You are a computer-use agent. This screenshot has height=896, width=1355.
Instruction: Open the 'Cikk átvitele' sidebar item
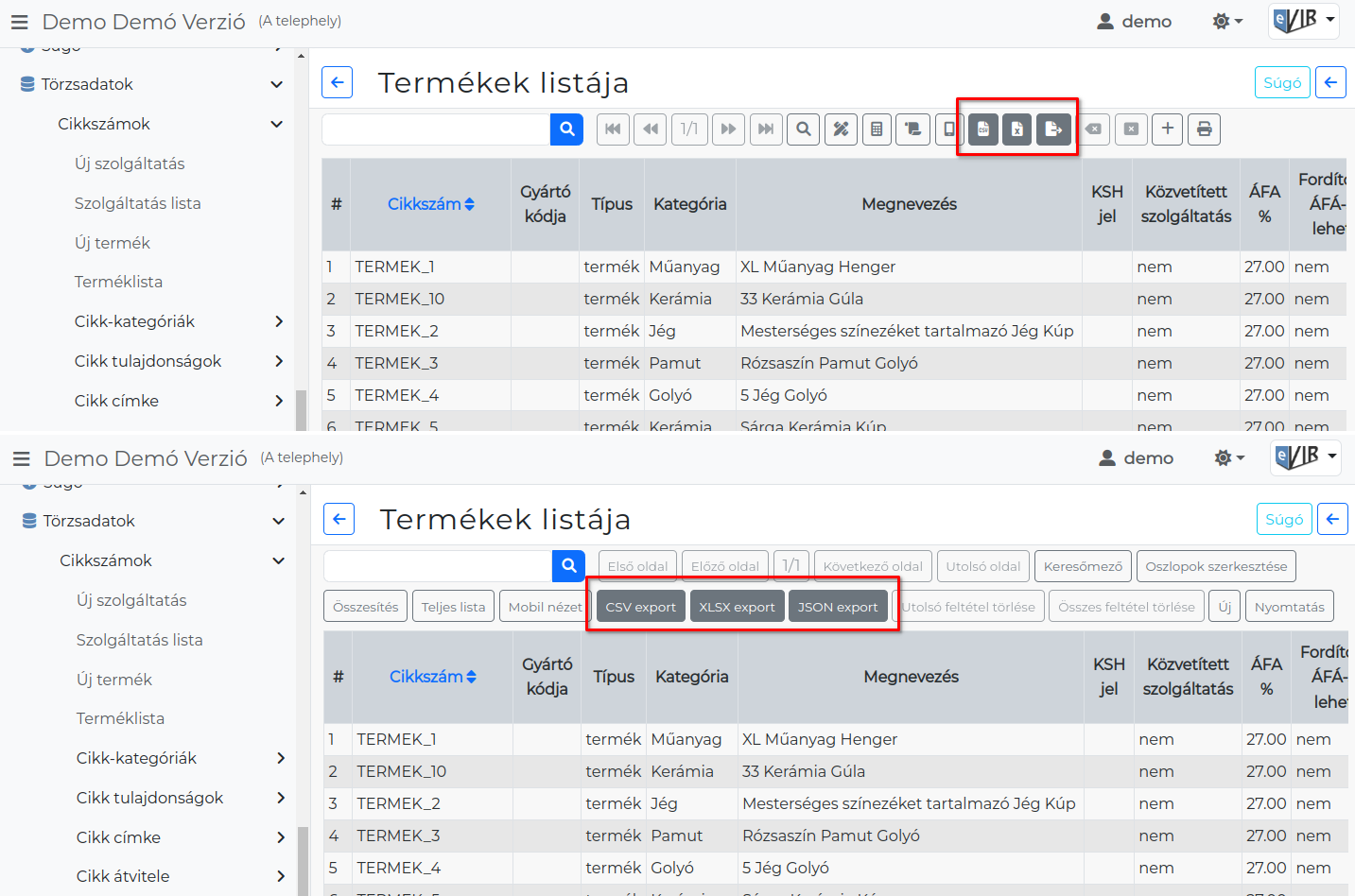123,876
